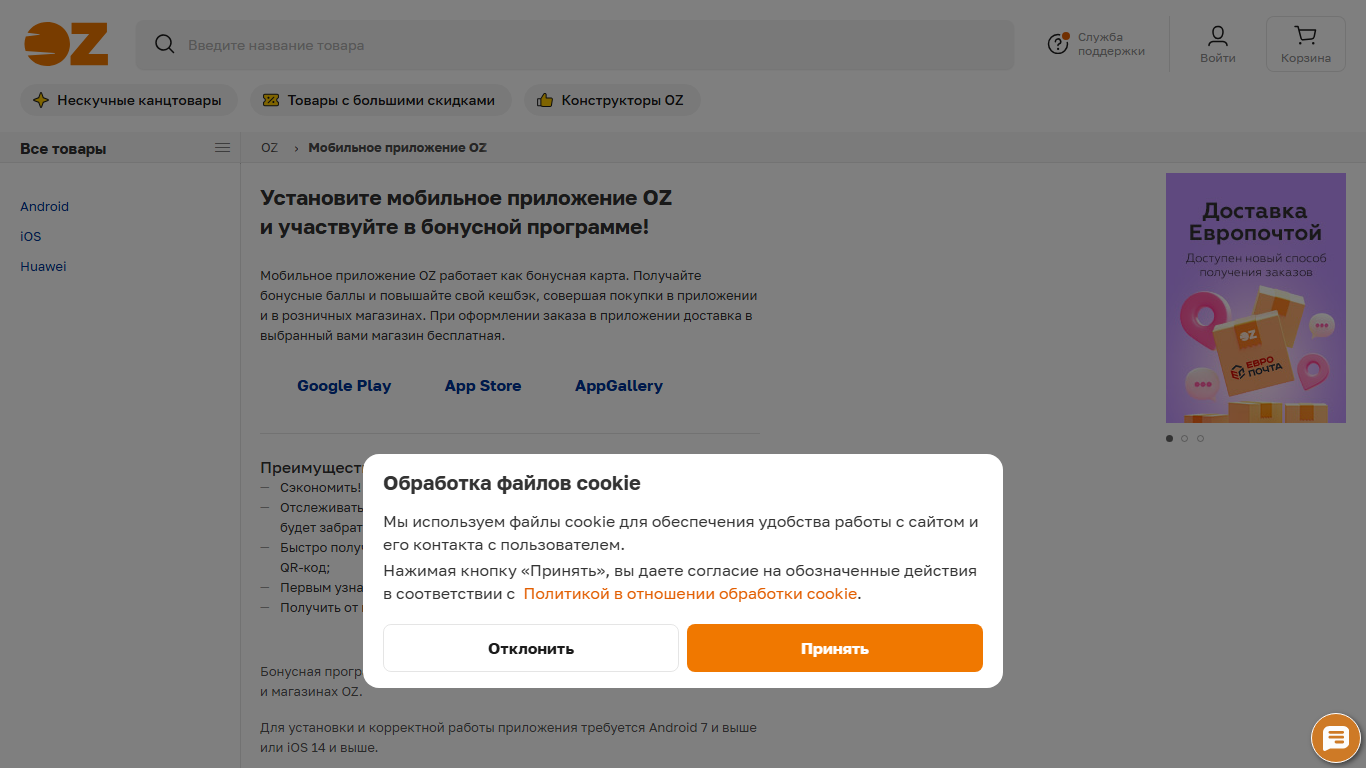Expand the Все товары hamburger menu
This screenshot has height=768, width=1366.
point(222,148)
